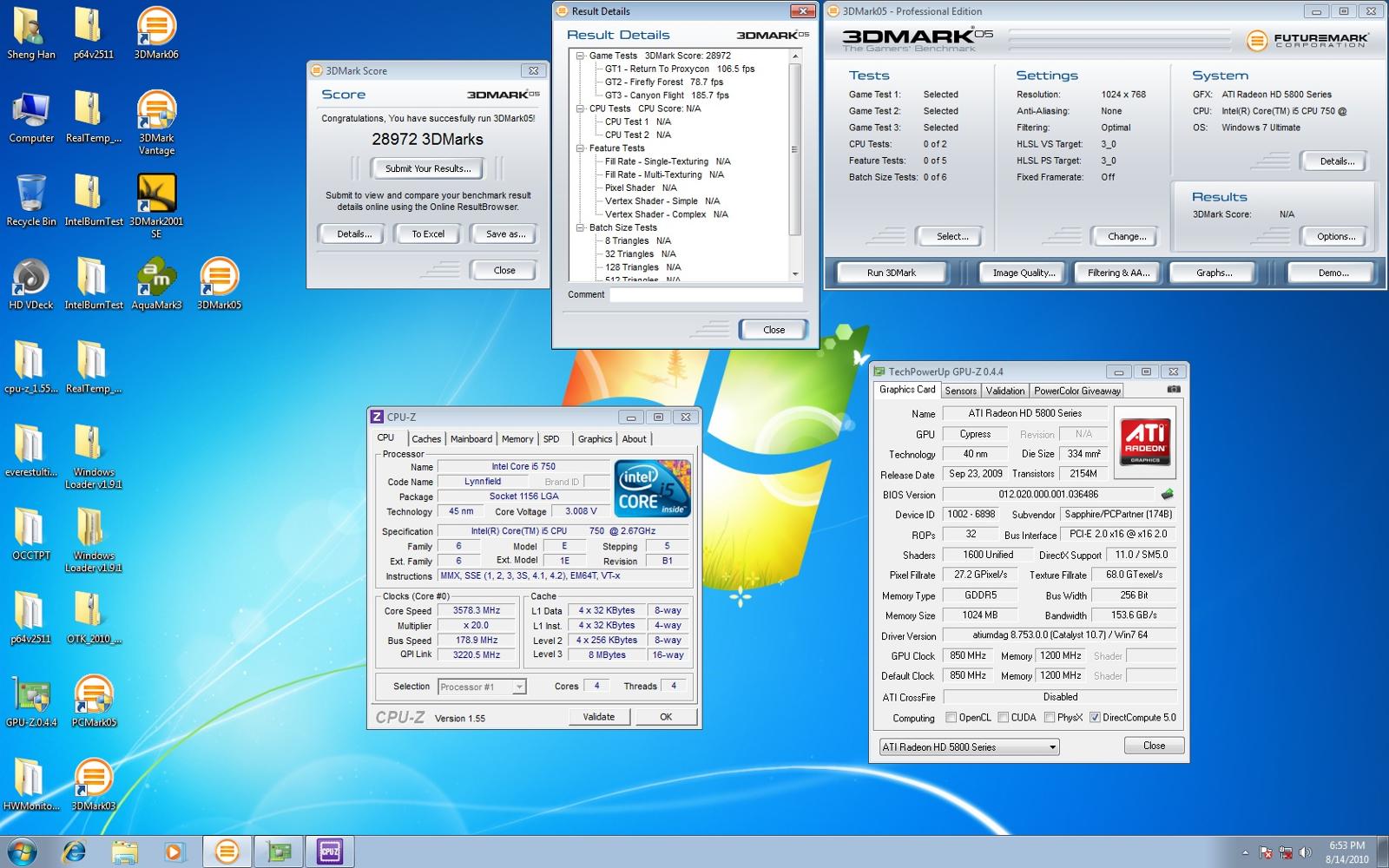
Task: Open the ATI Radeon HD 5800 Series dropdown
Action: pos(969,746)
